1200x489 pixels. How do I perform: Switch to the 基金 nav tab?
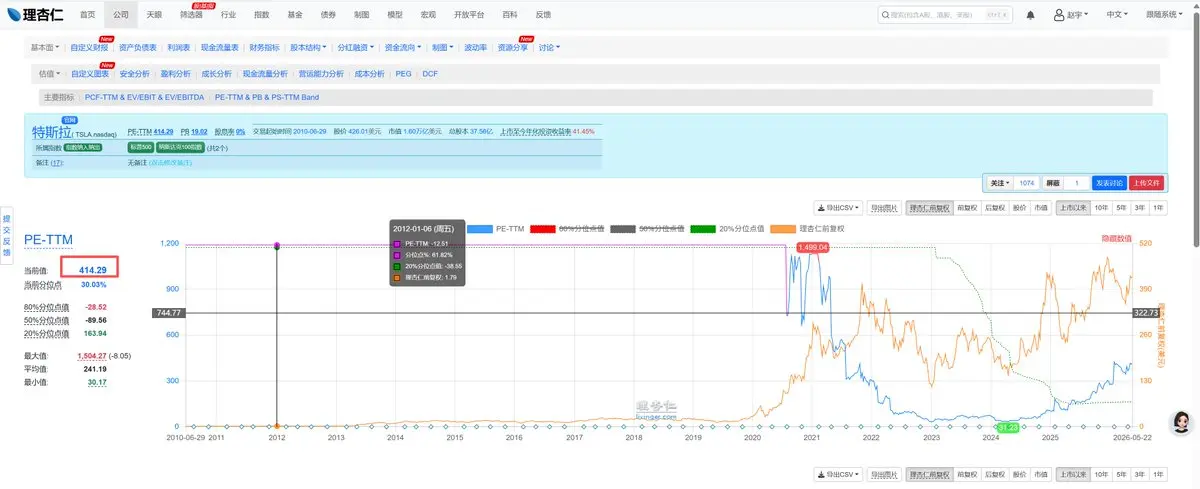click(294, 15)
